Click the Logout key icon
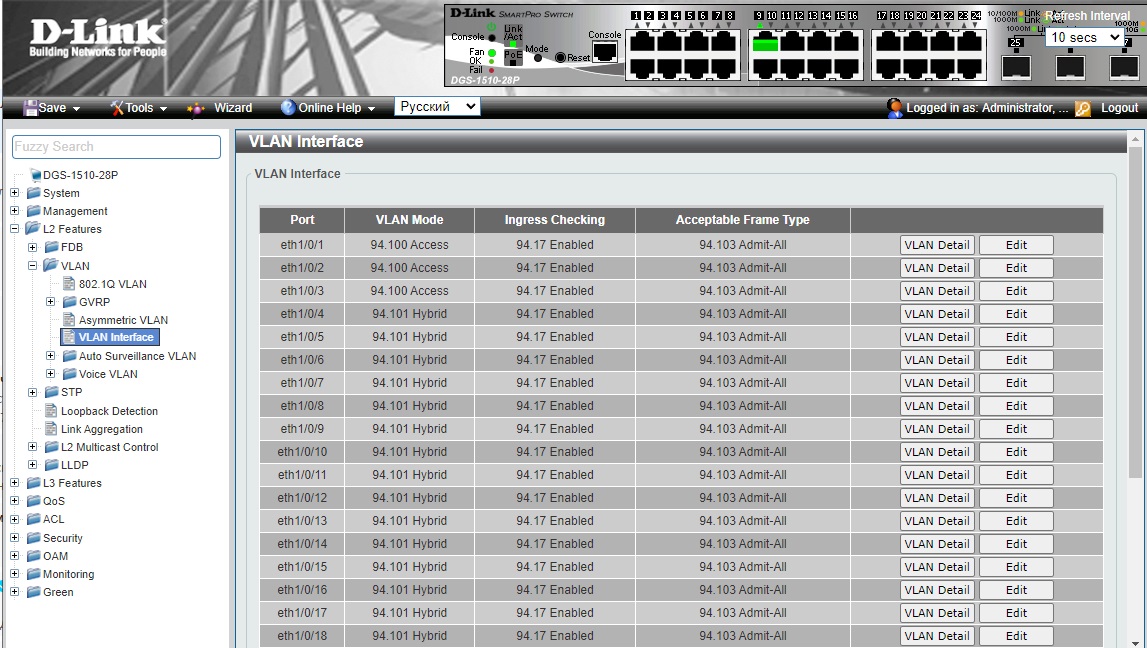 1083,108
